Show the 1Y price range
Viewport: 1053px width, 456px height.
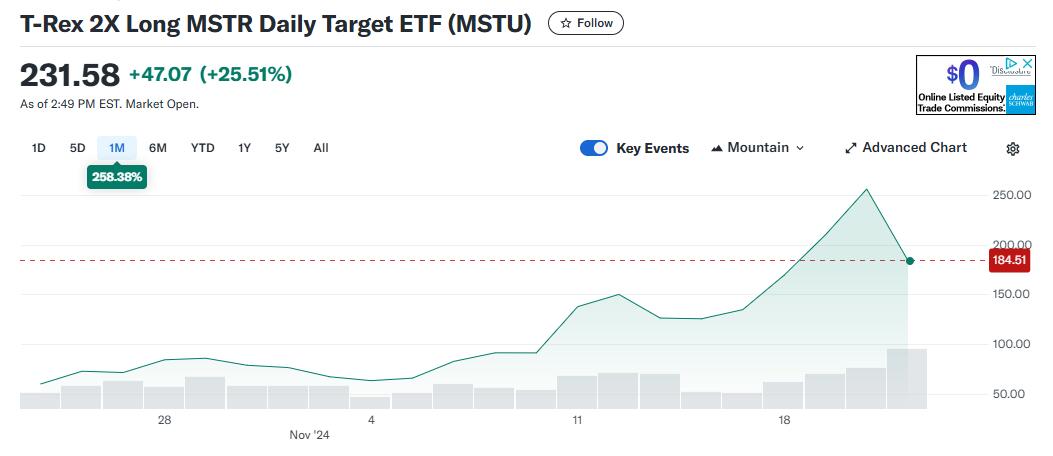tap(244, 148)
